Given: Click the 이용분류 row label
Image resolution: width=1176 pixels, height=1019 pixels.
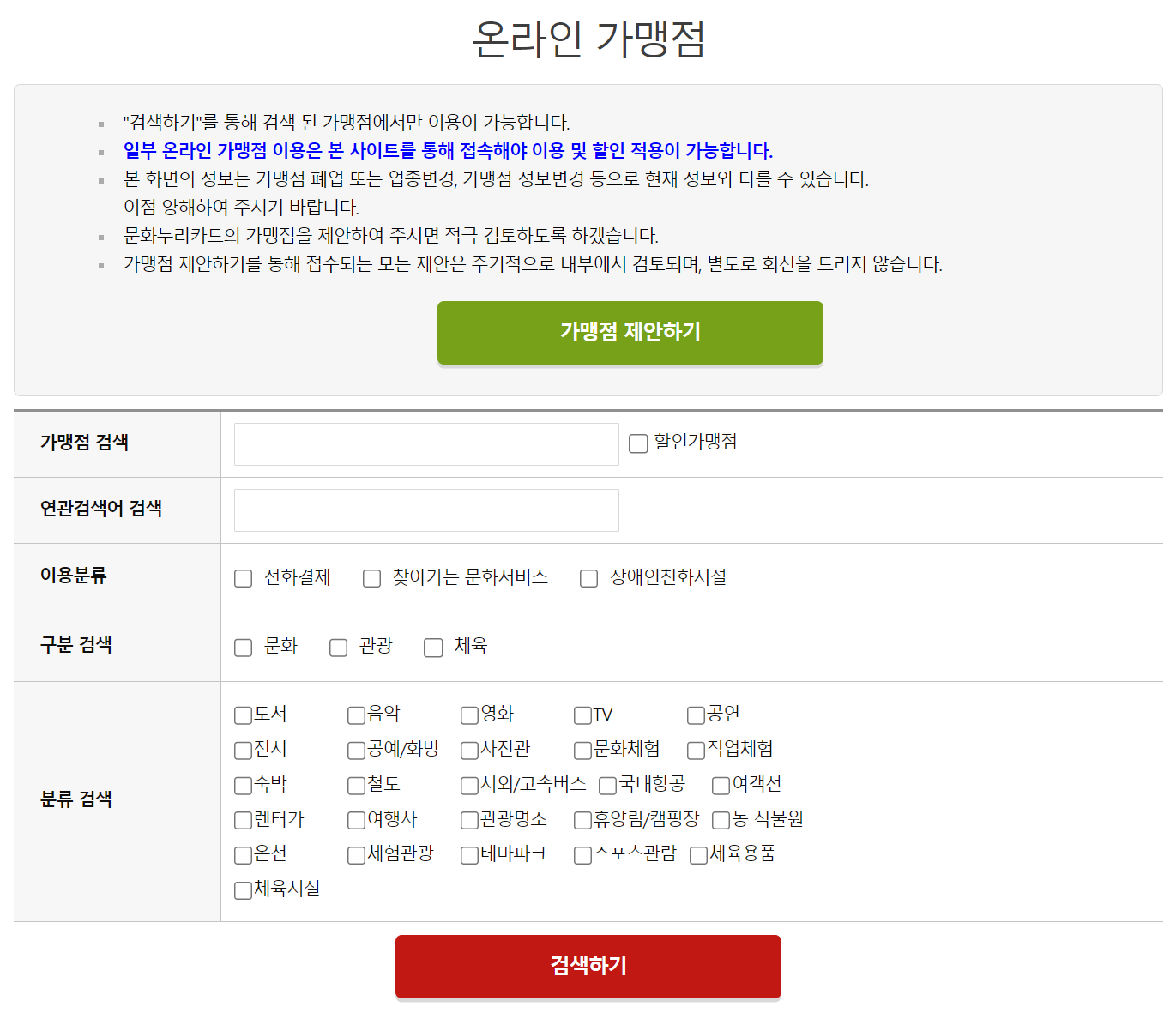Looking at the screenshot, I should pos(74,576).
